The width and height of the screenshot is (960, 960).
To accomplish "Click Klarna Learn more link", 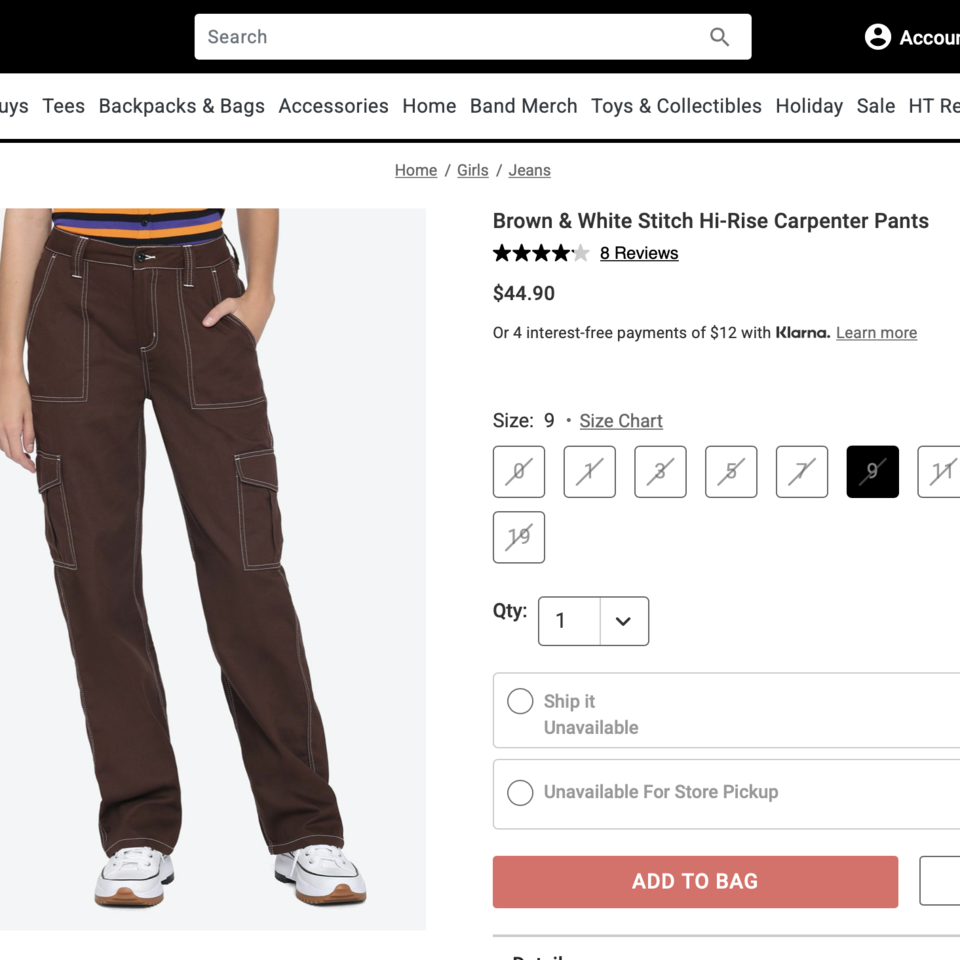I will [876, 333].
